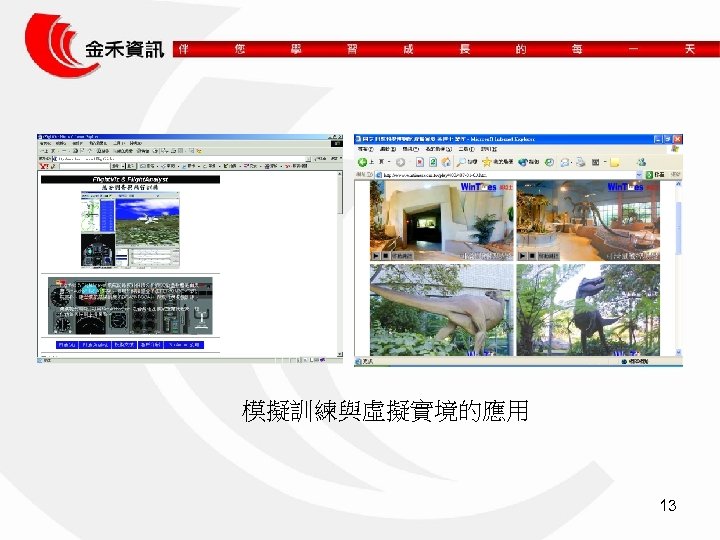The width and height of the screenshot is (720, 540).
Task: Click the Search magnifier icon in Internet Explorer
Action: click(x=461, y=162)
